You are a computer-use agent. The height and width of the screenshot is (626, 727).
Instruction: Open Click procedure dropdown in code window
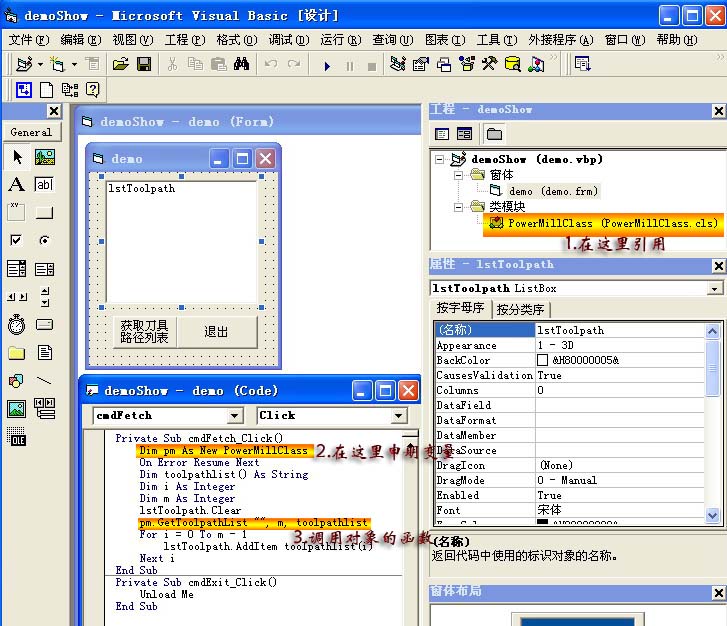coord(398,416)
